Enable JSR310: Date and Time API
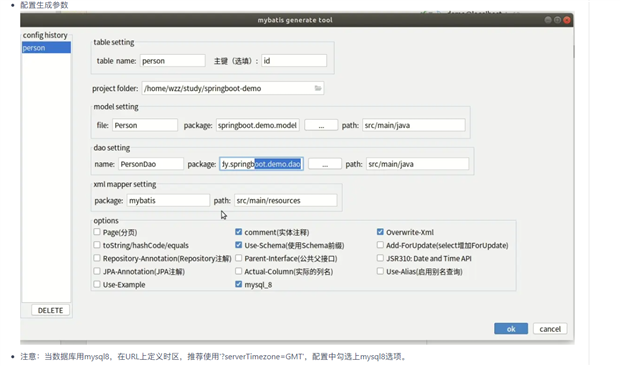 click(380, 258)
